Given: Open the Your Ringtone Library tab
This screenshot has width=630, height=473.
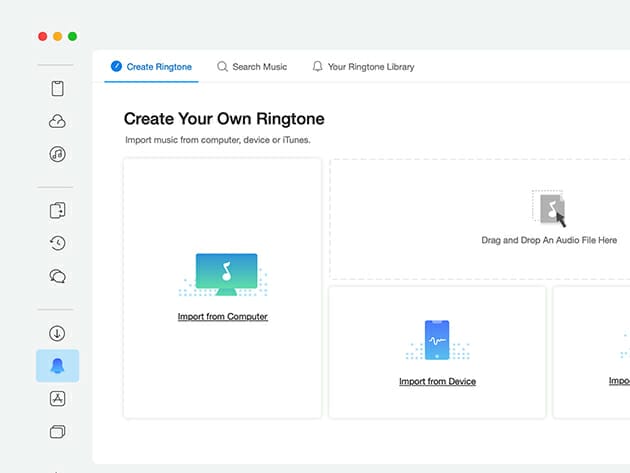Looking at the screenshot, I should 363,67.
